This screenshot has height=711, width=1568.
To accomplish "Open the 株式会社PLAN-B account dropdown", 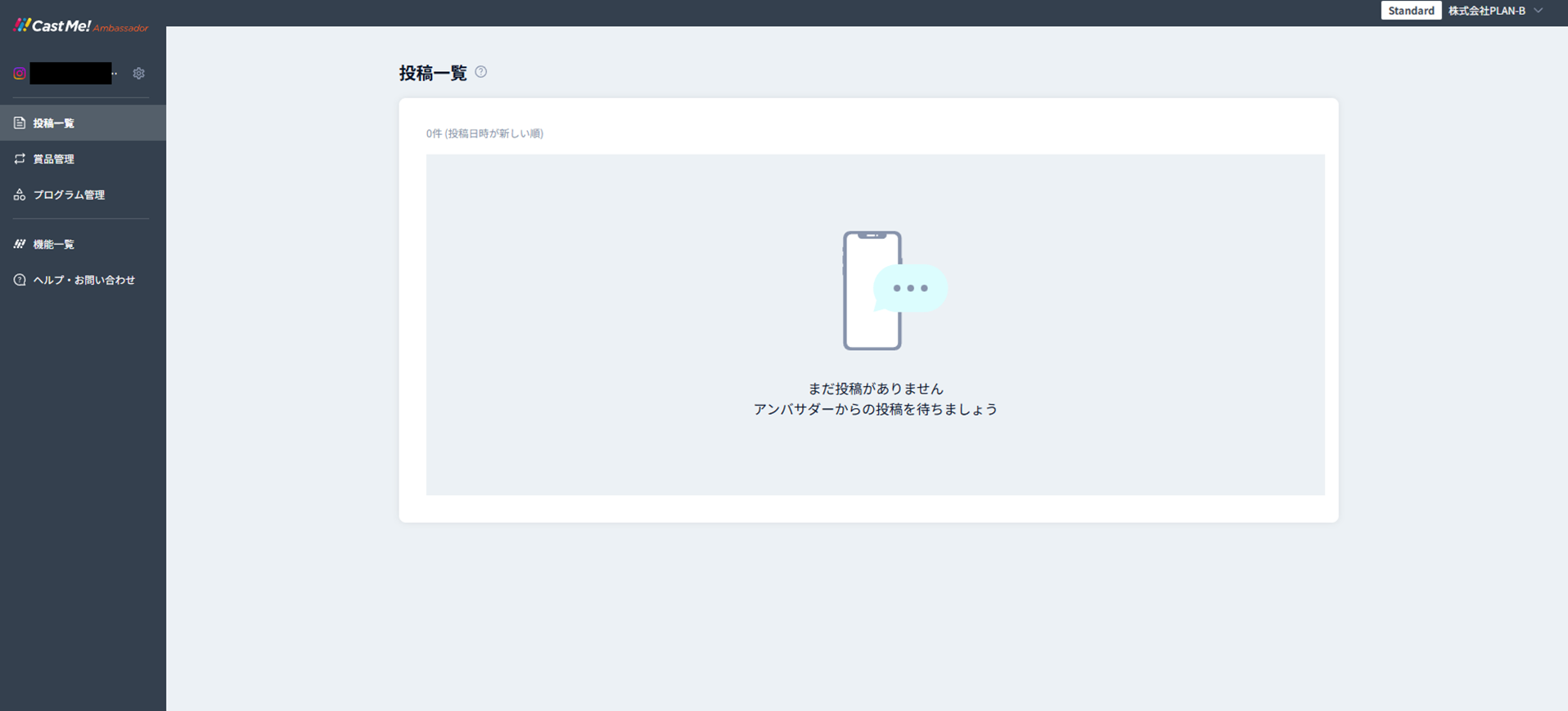I will 1486,11.
